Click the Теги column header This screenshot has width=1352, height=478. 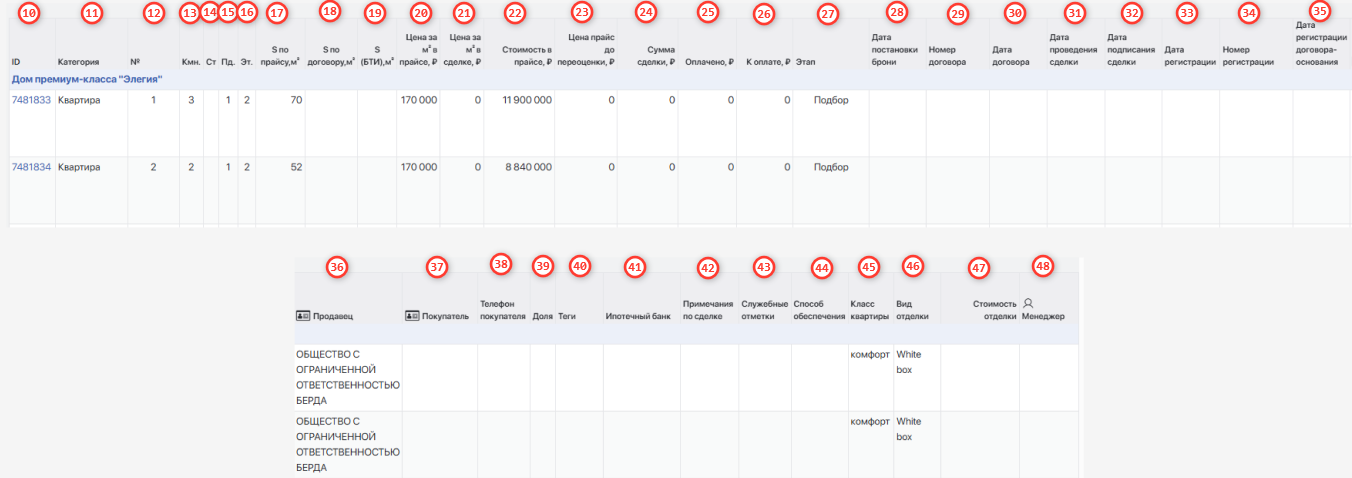click(x=567, y=315)
